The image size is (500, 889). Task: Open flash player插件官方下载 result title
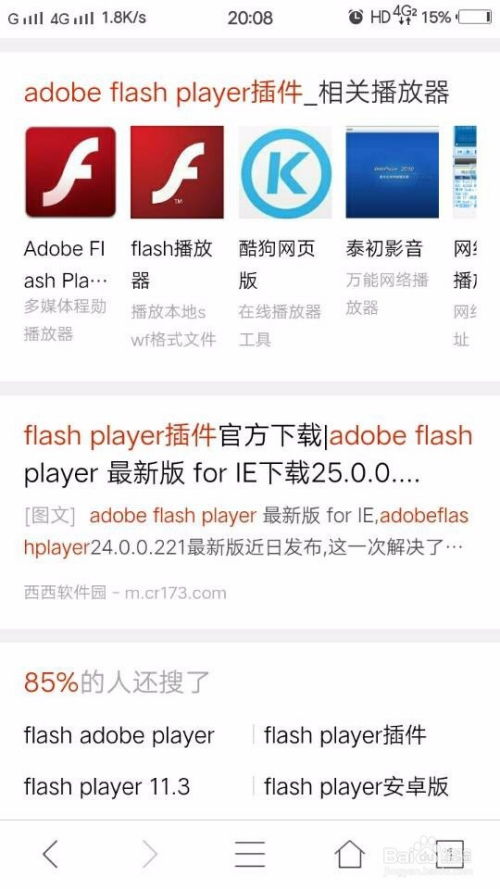(248, 454)
